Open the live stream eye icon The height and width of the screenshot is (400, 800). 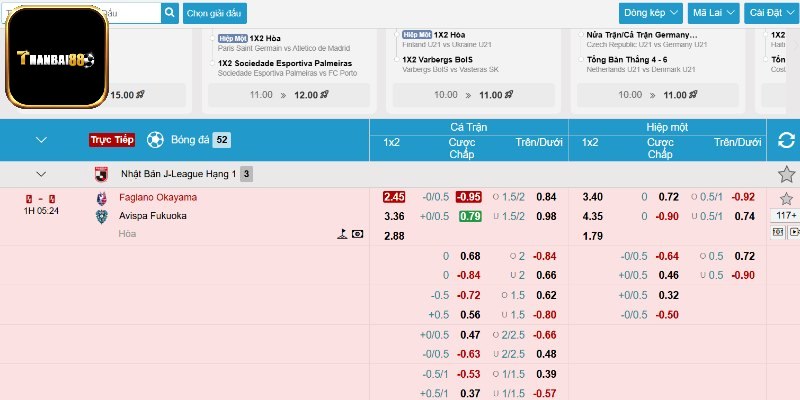(358, 234)
